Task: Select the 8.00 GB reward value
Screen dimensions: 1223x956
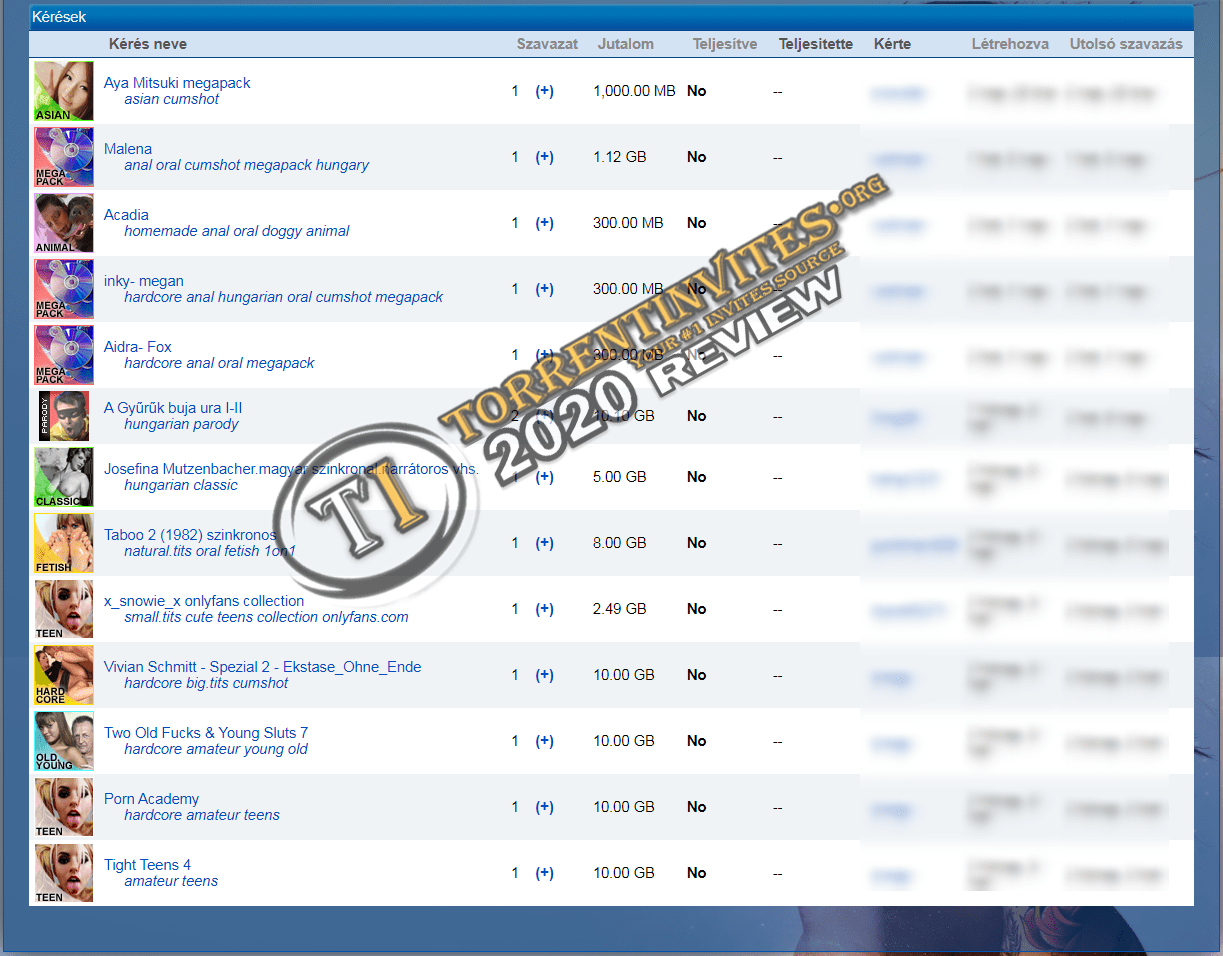Action: 620,543
